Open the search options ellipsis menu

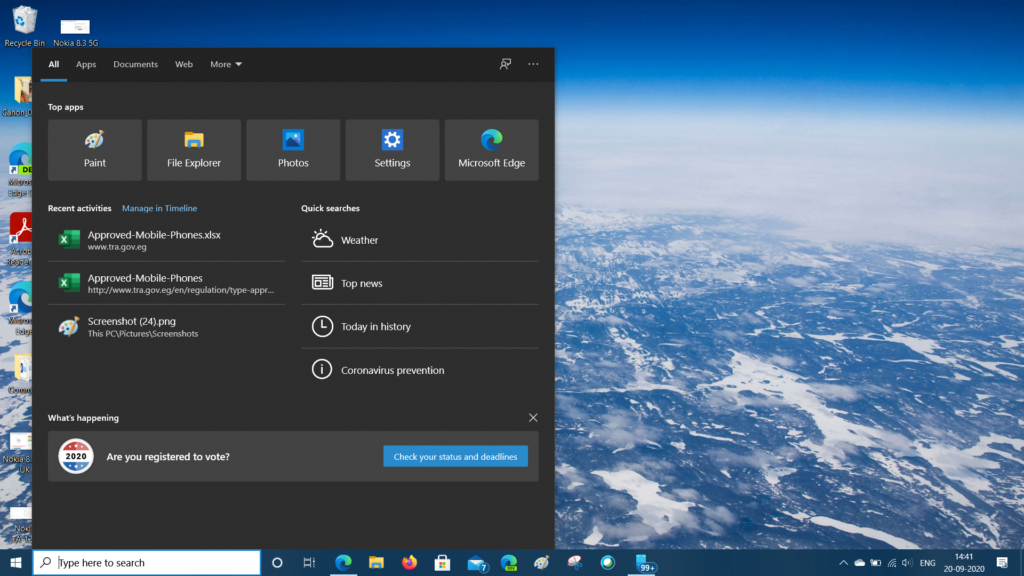(533, 64)
